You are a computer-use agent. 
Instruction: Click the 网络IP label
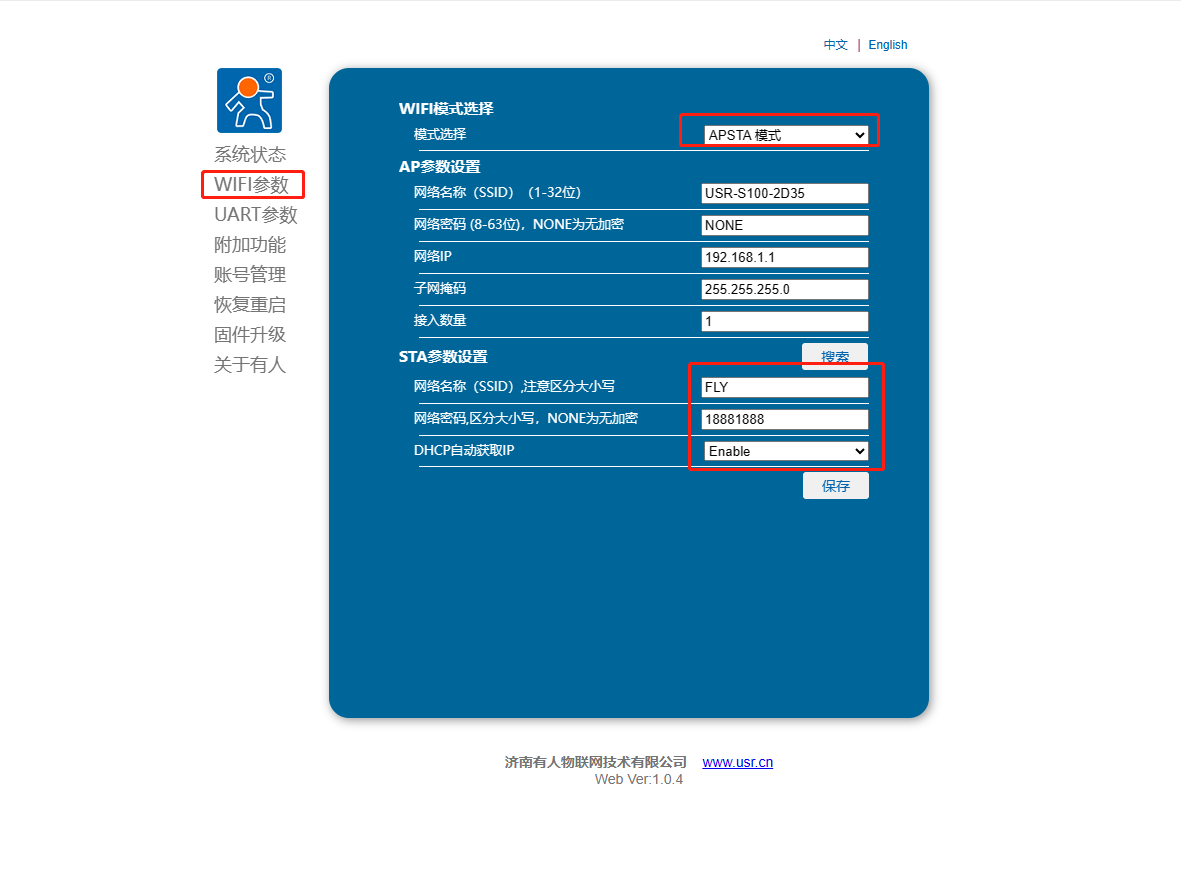click(x=432, y=256)
